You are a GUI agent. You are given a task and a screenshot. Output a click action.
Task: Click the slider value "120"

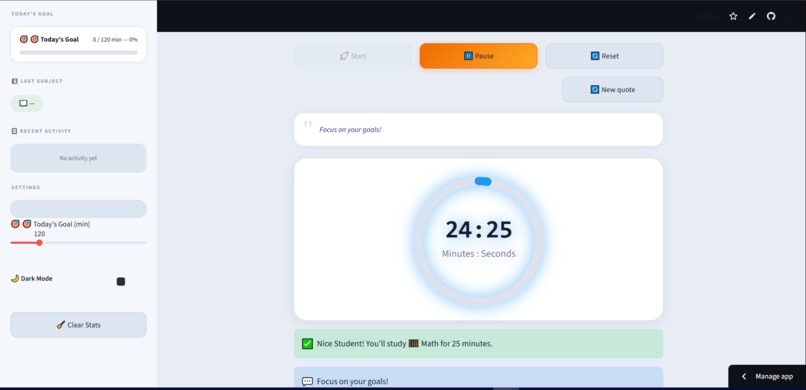pos(40,234)
